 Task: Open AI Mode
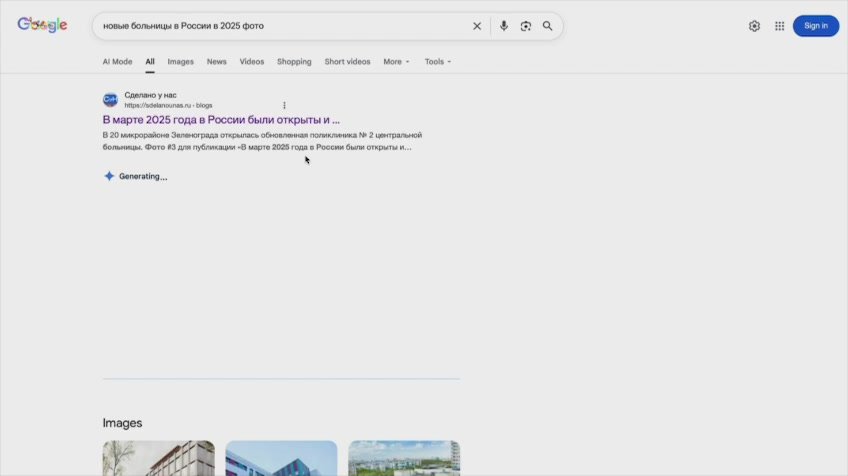pos(117,62)
